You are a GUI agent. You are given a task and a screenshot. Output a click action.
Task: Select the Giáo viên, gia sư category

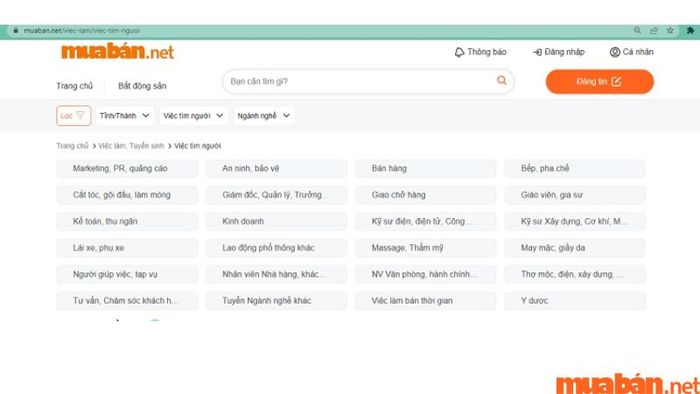(575, 195)
